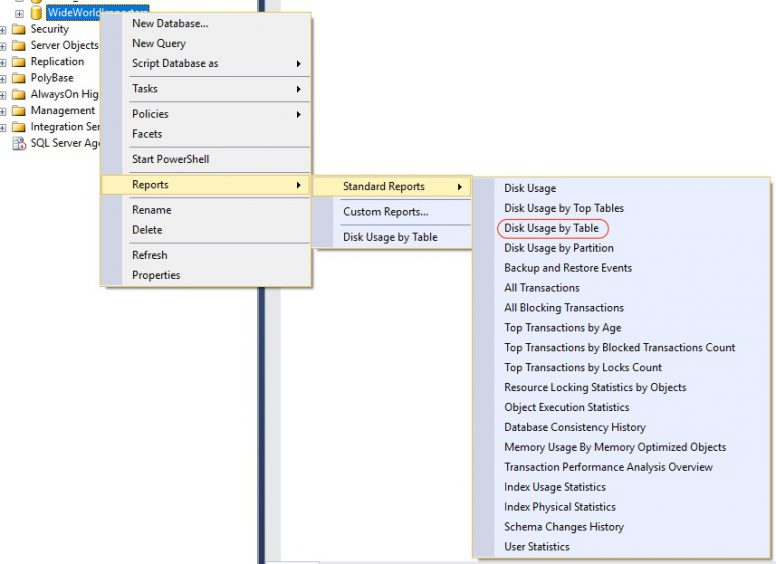Click the Replication folder icon
The width and height of the screenshot is (776, 564).
click(x=18, y=62)
